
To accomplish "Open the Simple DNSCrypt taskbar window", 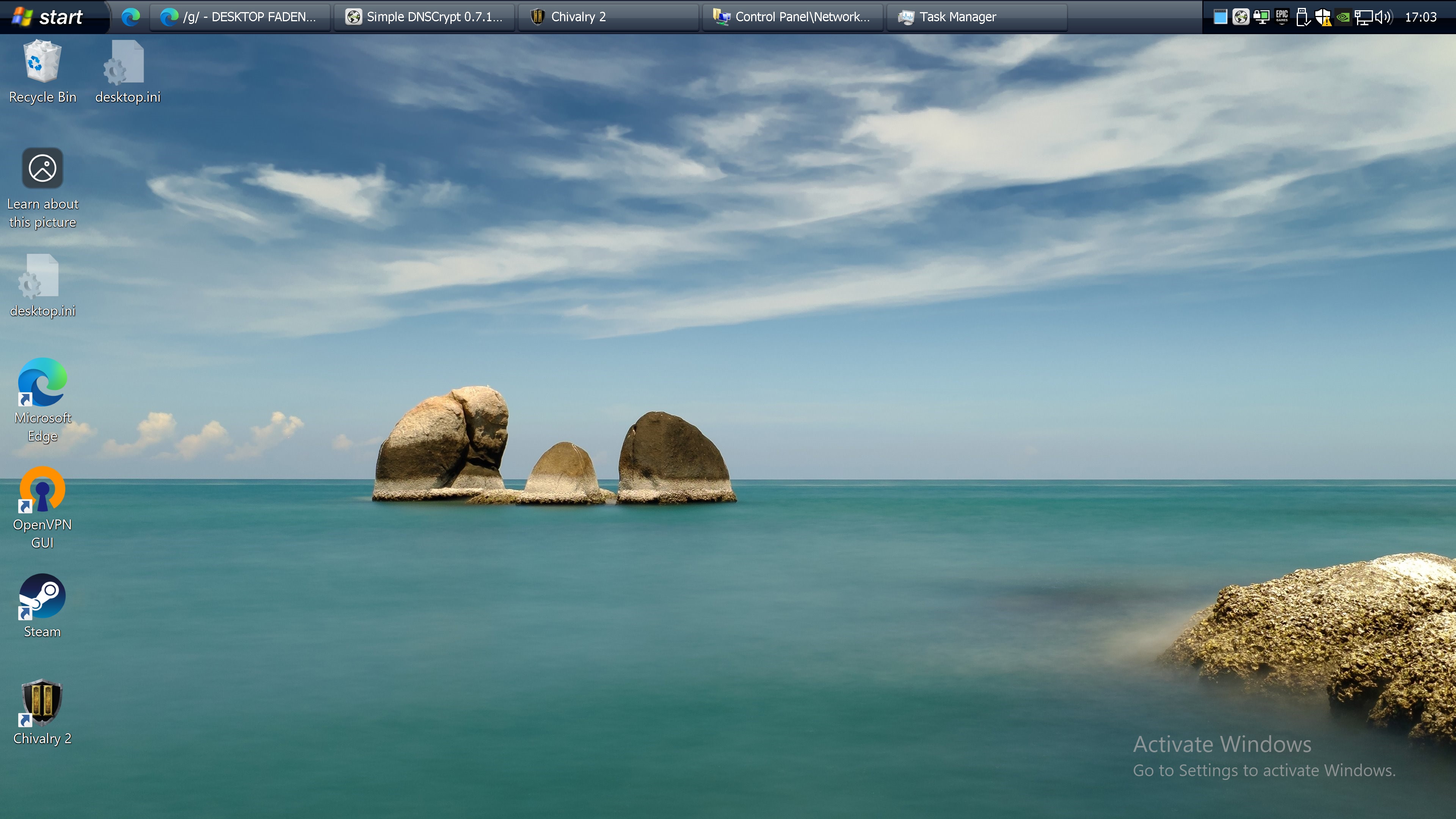I will (424, 17).
